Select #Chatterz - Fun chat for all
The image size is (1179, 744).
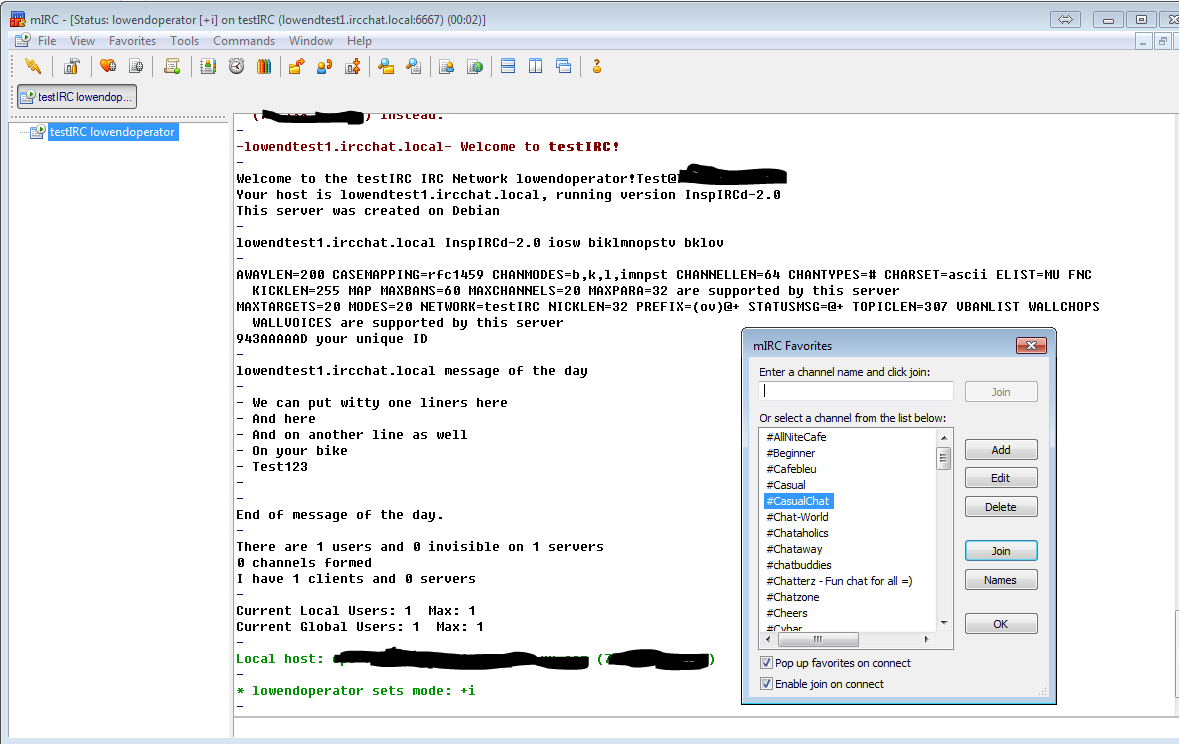(x=839, y=581)
